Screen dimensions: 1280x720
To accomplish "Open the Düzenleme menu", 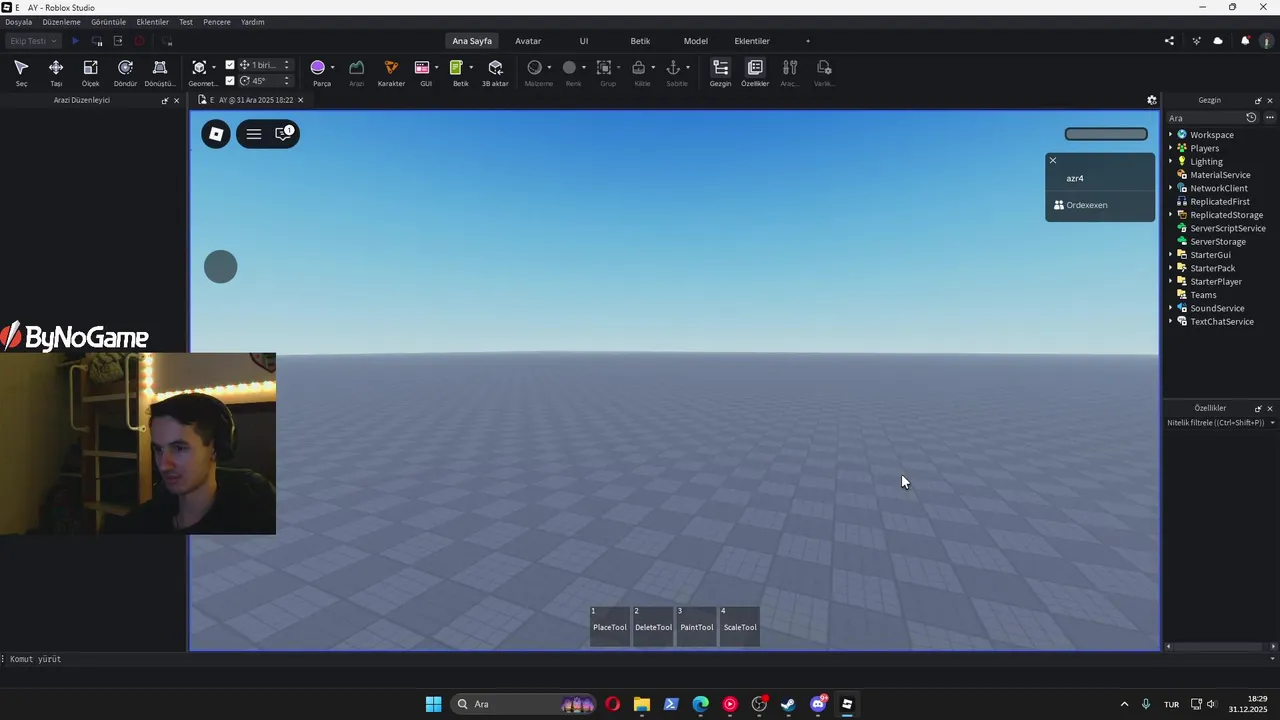I will click(61, 22).
